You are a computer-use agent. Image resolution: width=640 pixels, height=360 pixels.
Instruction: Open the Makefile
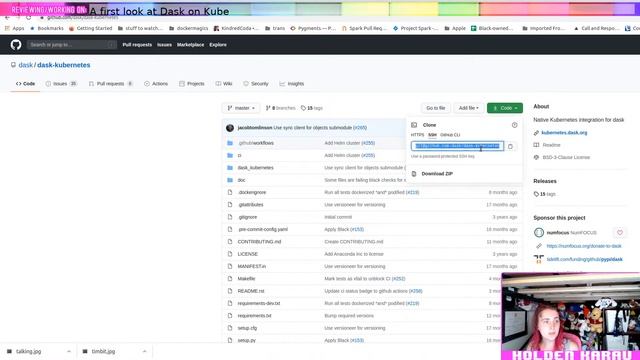point(247,279)
